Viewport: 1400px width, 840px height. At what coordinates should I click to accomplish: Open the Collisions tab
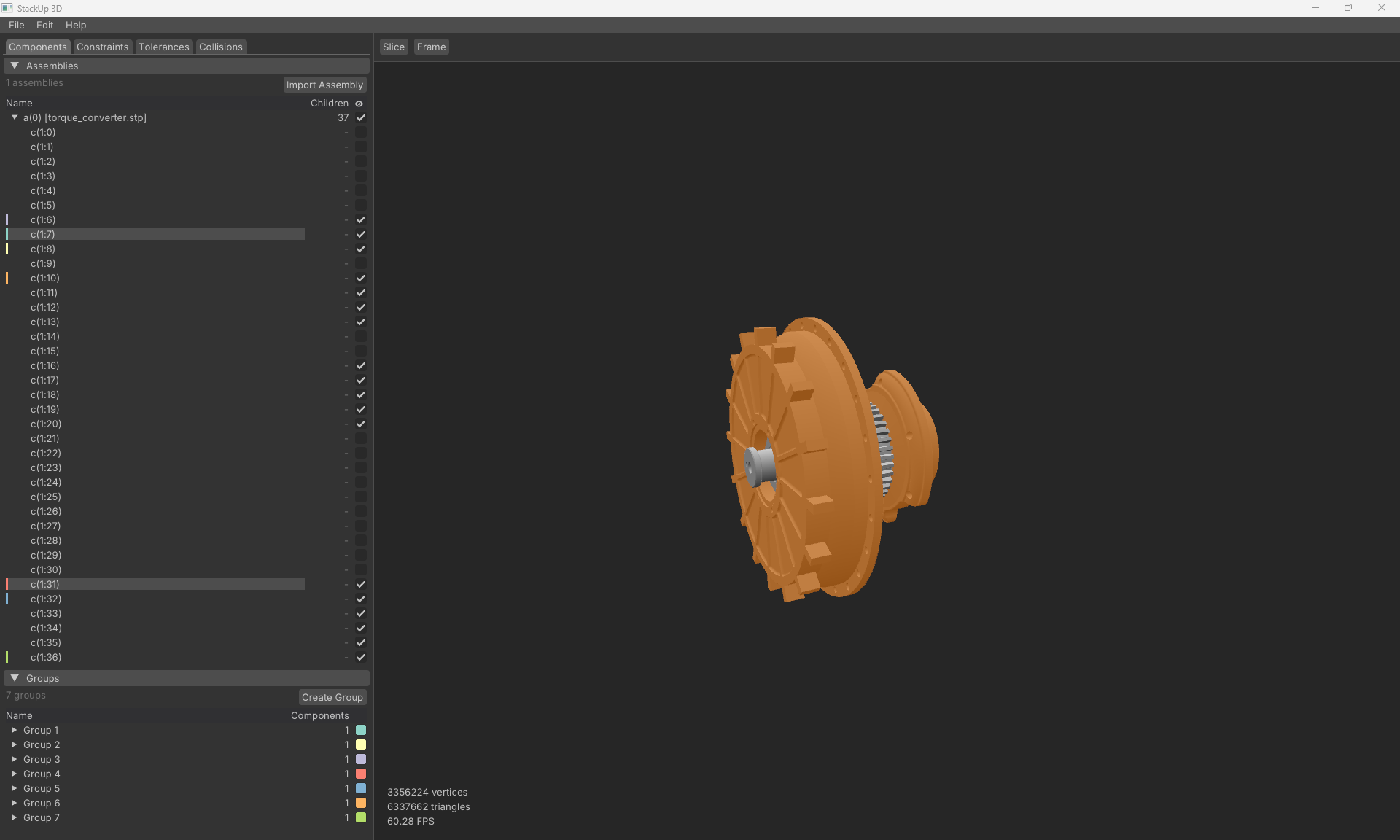[219, 46]
